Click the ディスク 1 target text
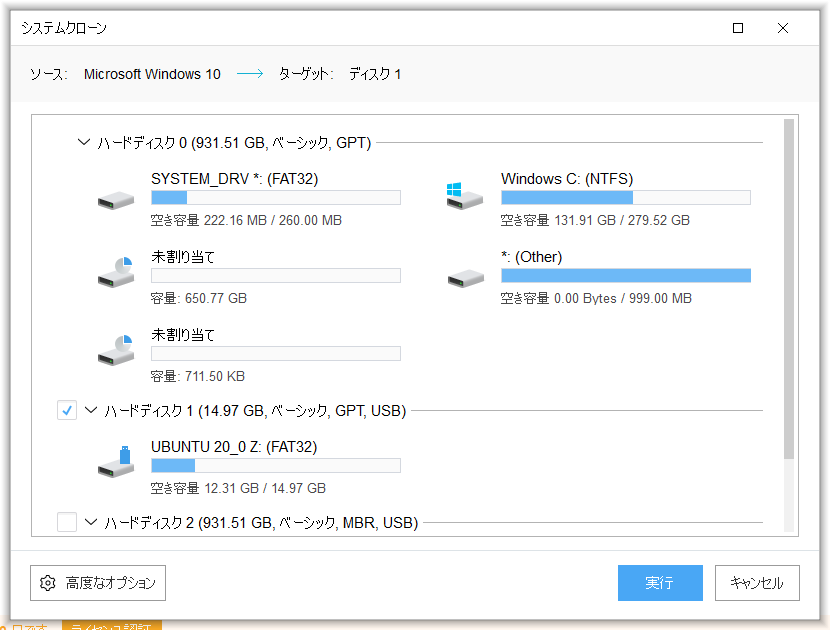This screenshot has width=830, height=630. [x=375, y=74]
